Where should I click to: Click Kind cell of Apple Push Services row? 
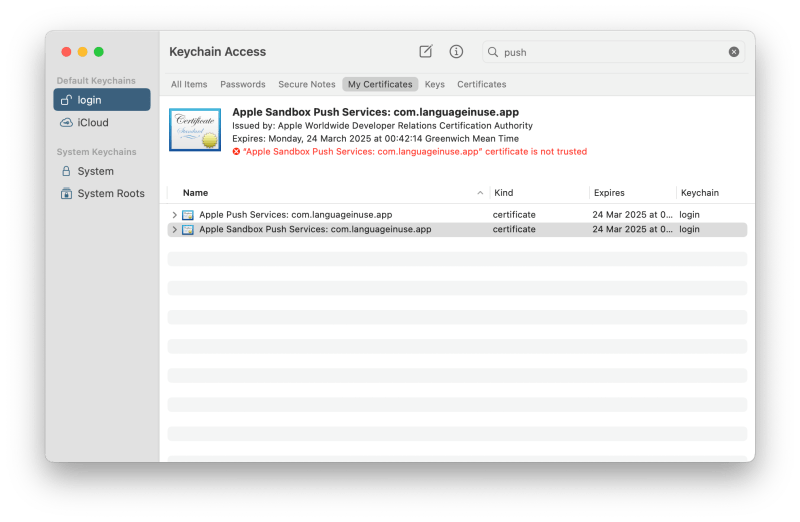[x=514, y=215]
